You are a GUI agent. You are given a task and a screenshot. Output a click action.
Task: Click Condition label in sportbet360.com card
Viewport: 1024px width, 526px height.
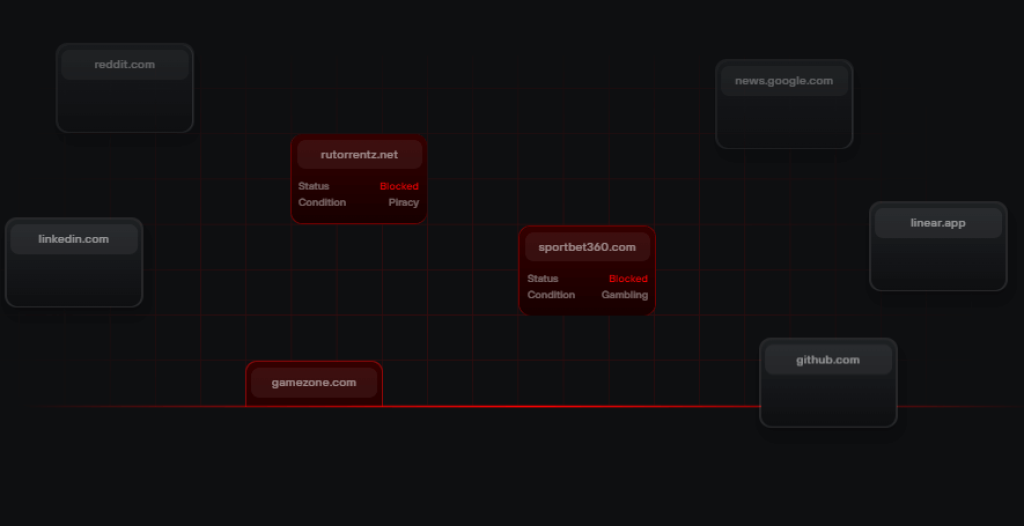(551, 295)
